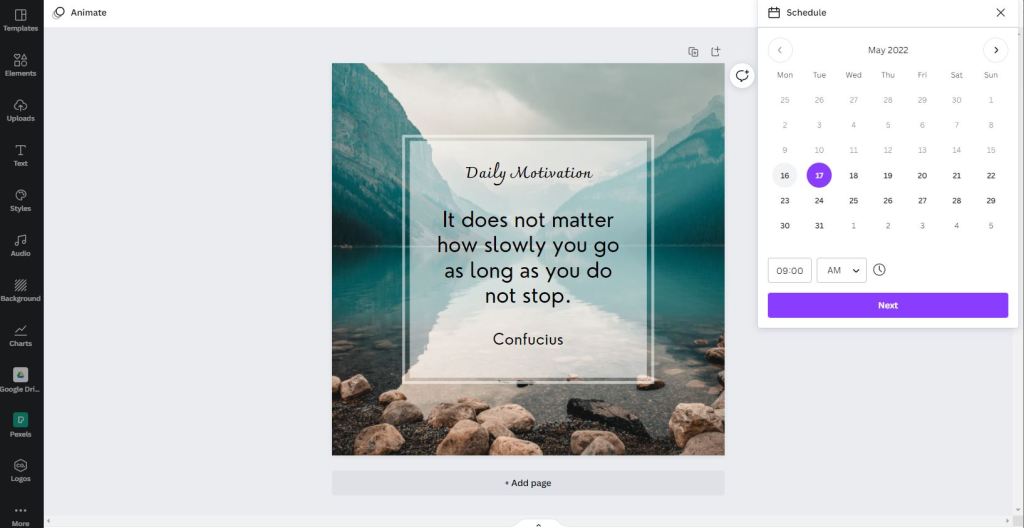The width and height of the screenshot is (1024, 528).
Task: Go to next month in calendar
Action: [995, 50]
